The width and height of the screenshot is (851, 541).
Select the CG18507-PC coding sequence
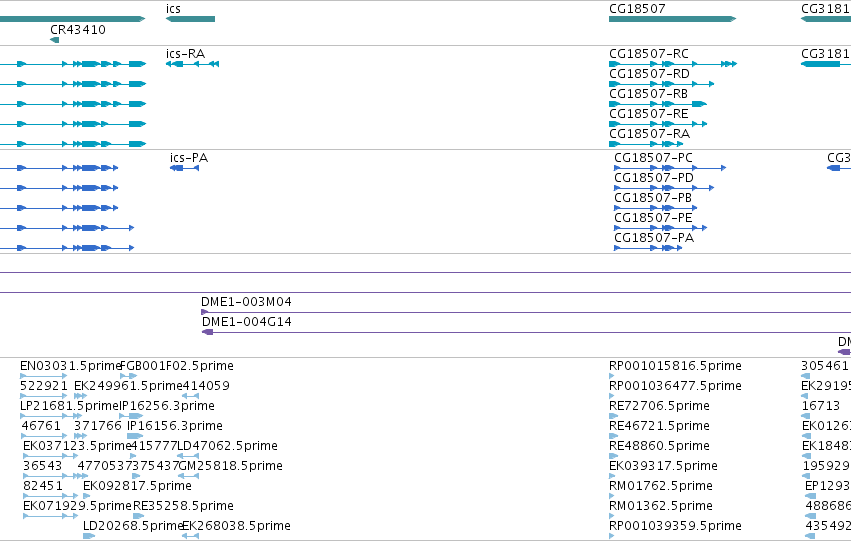pyautogui.click(x=670, y=168)
